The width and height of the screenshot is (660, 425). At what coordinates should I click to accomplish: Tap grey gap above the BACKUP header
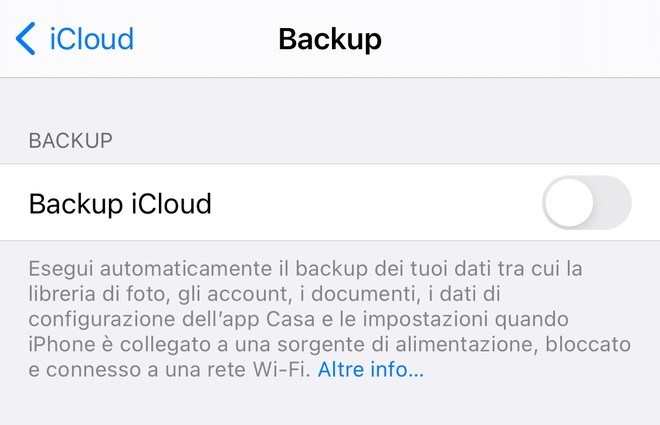coord(330,103)
